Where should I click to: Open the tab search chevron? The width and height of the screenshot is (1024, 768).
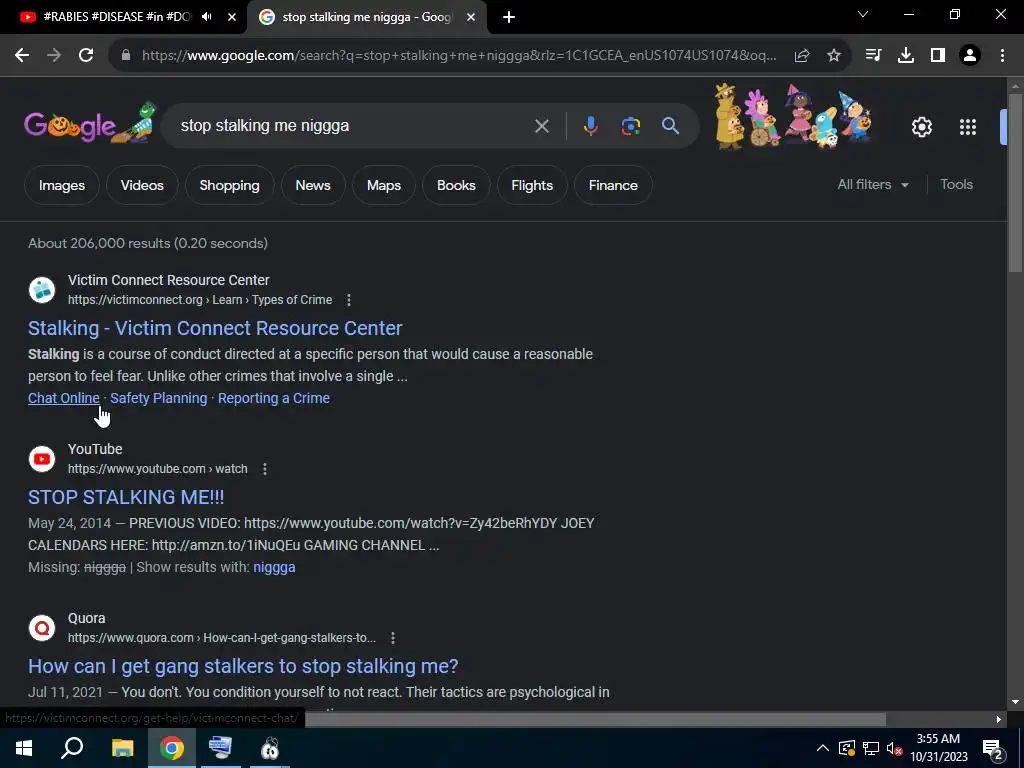point(863,14)
